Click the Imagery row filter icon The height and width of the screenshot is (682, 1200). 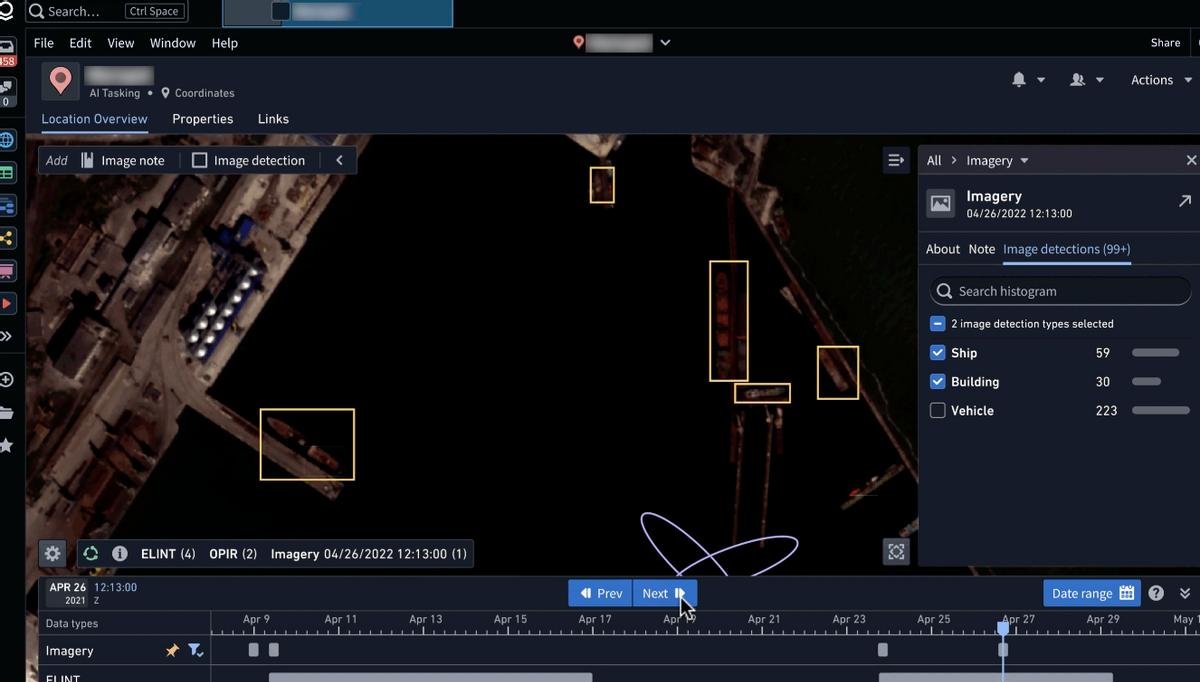tap(195, 650)
